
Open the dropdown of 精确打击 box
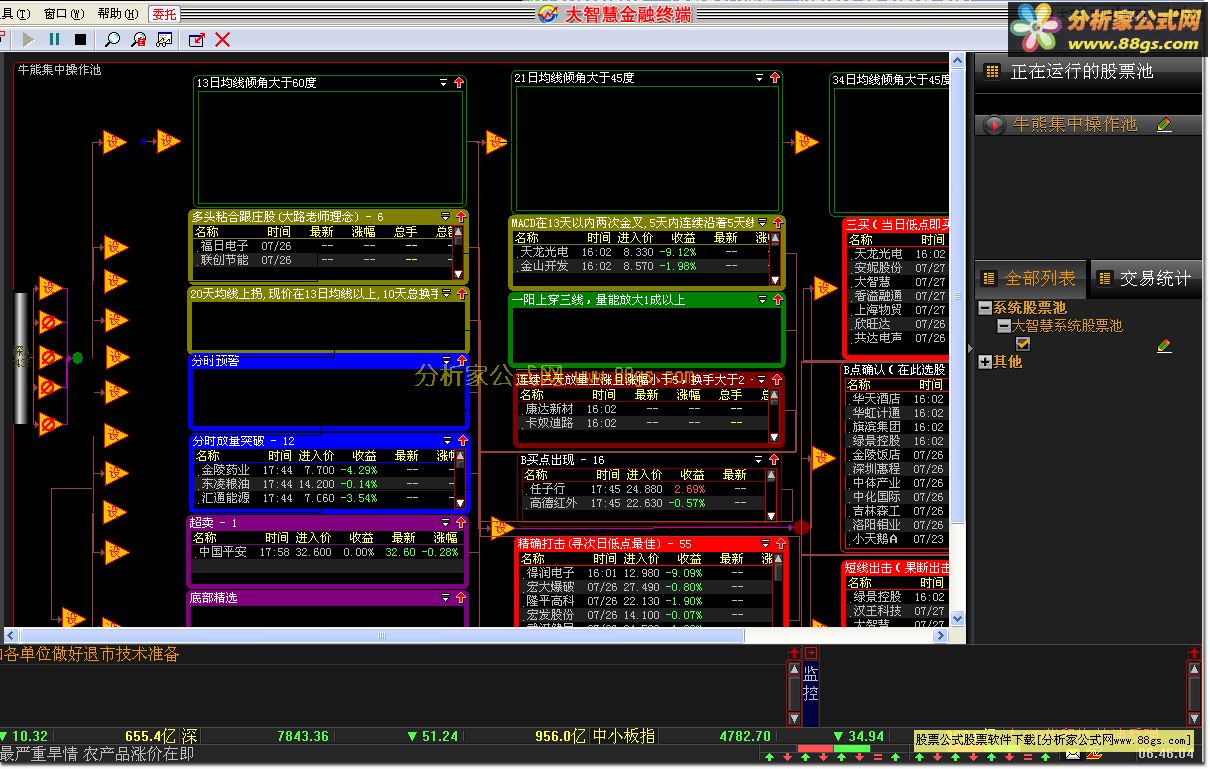click(x=766, y=544)
